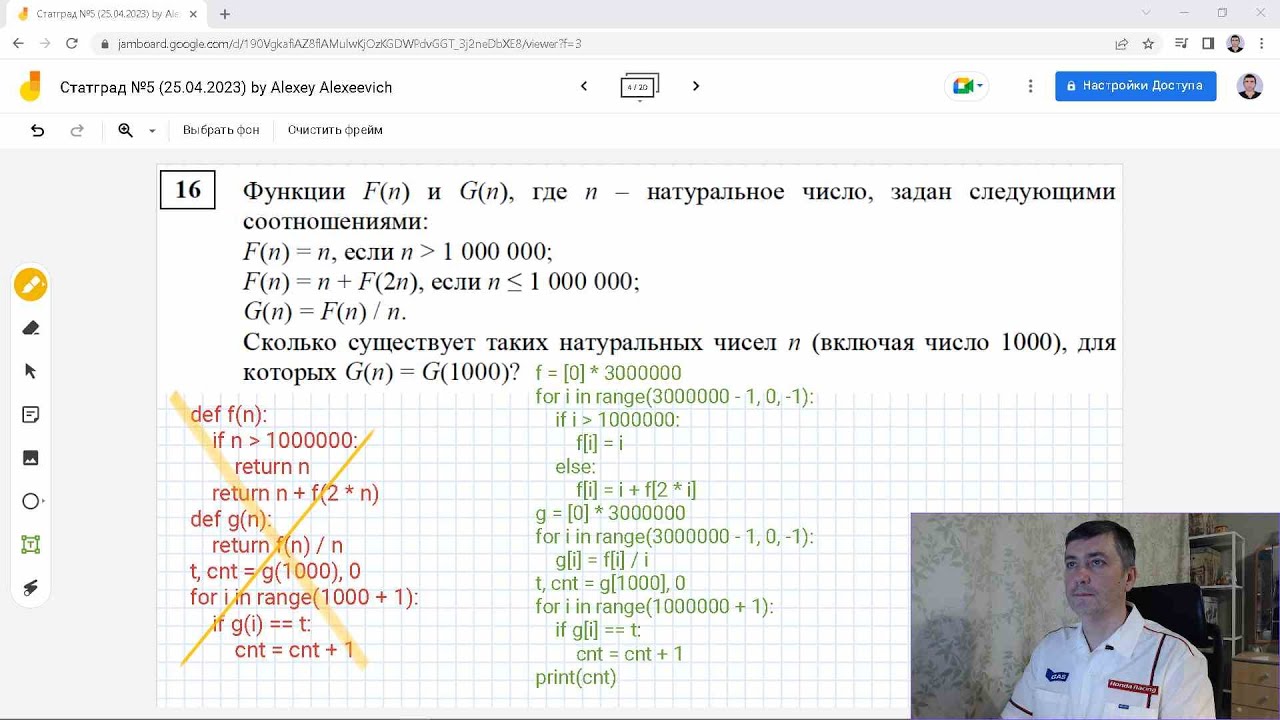Screen dimensions: 1280x720
Task: Activate the Laser pointer tool
Action: 31,588
